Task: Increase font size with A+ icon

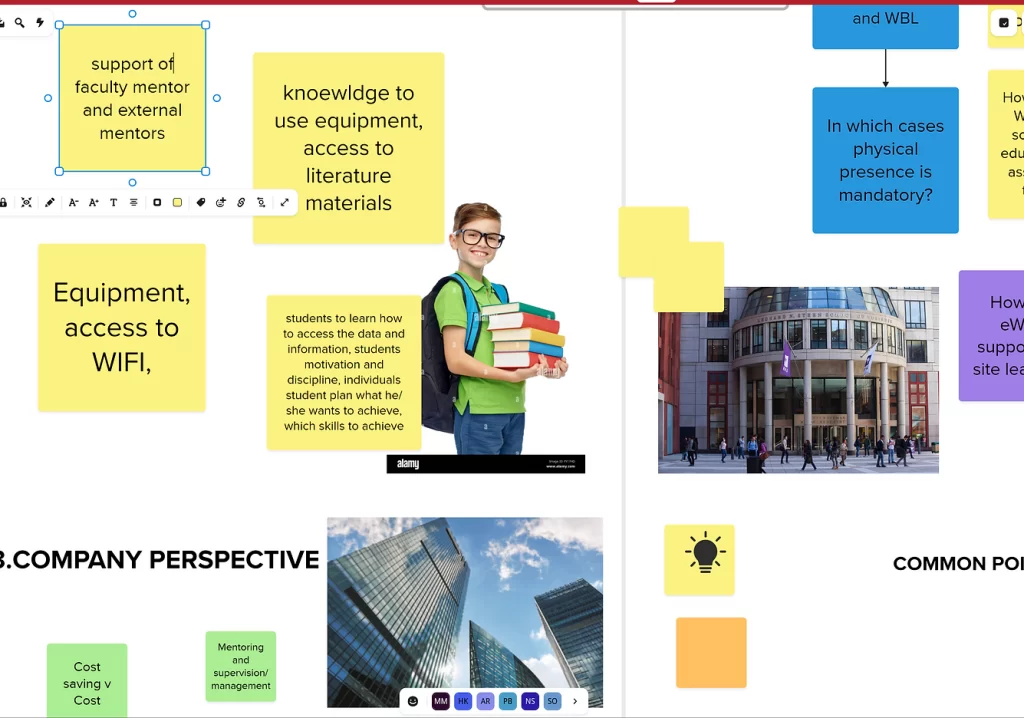Action: 94,203
